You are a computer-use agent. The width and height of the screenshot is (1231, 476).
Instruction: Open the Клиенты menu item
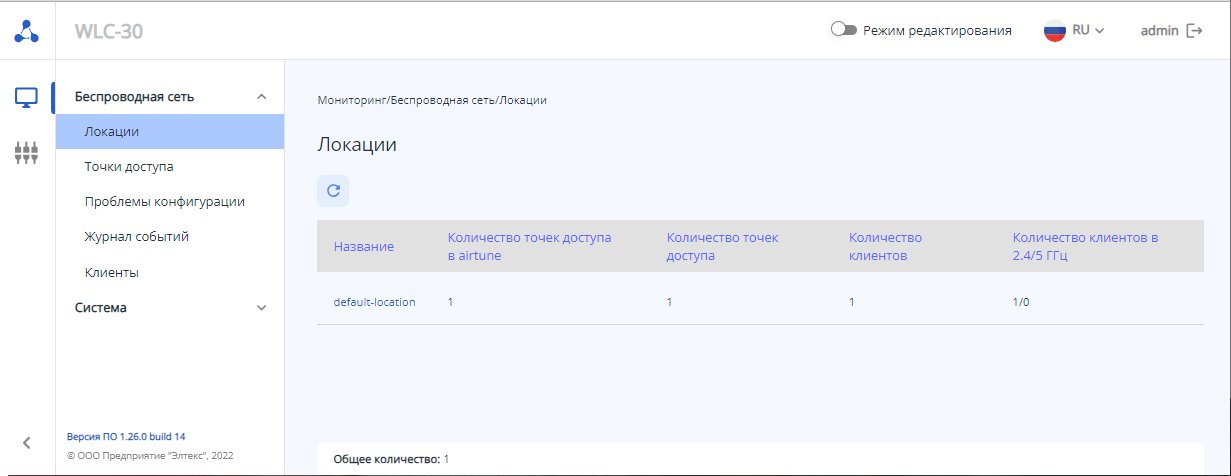[112, 272]
